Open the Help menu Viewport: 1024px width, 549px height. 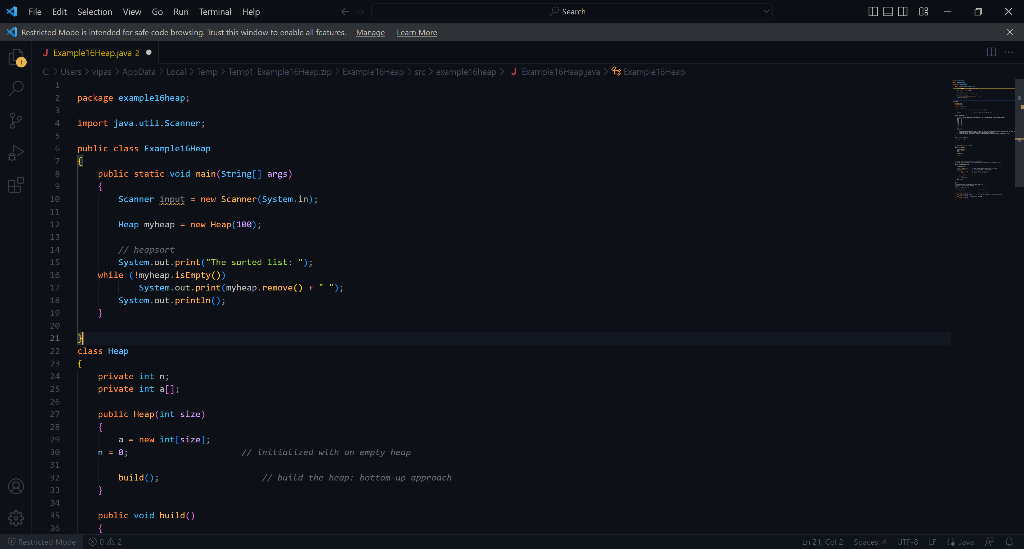(251, 12)
